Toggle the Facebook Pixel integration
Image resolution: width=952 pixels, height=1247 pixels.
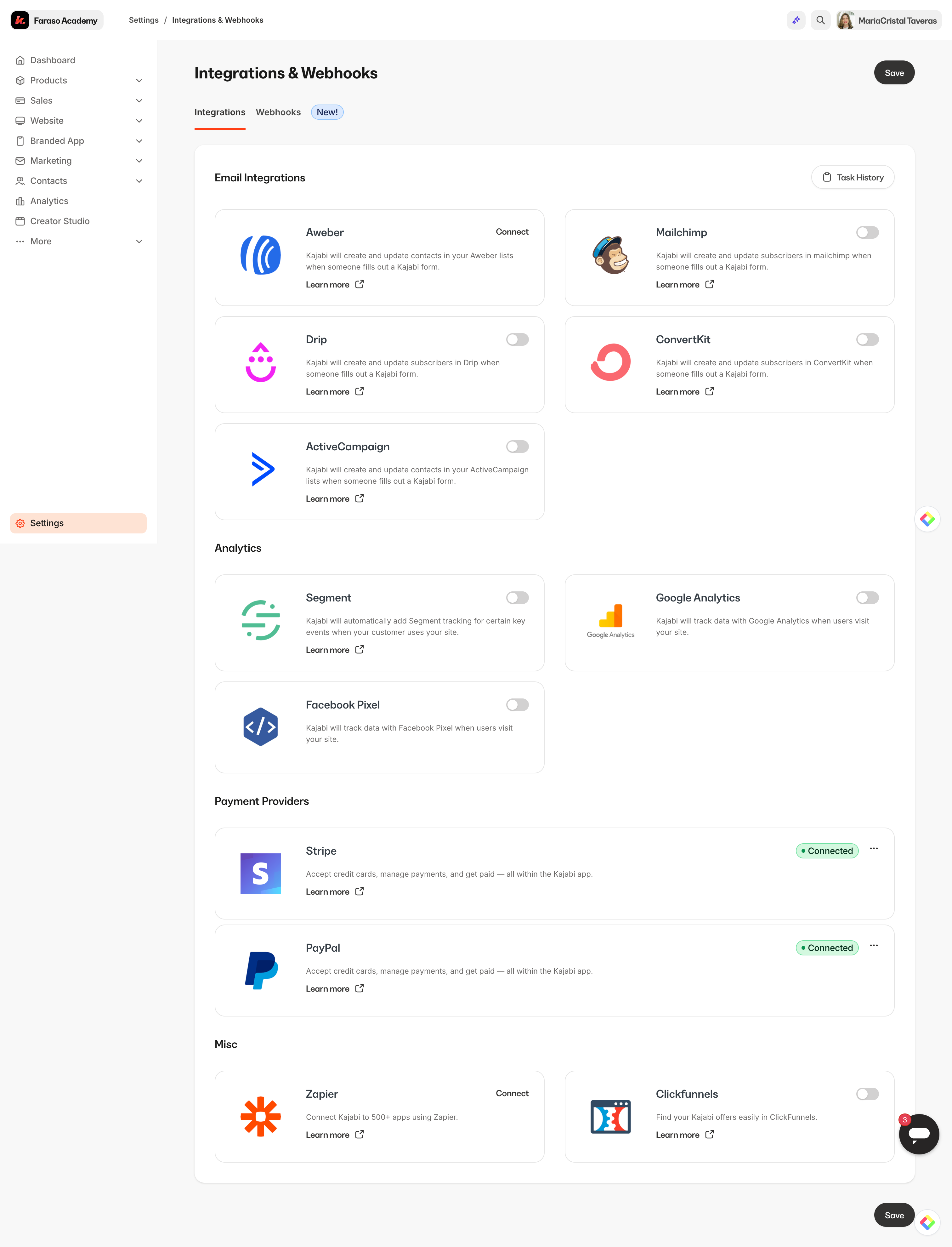click(517, 704)
